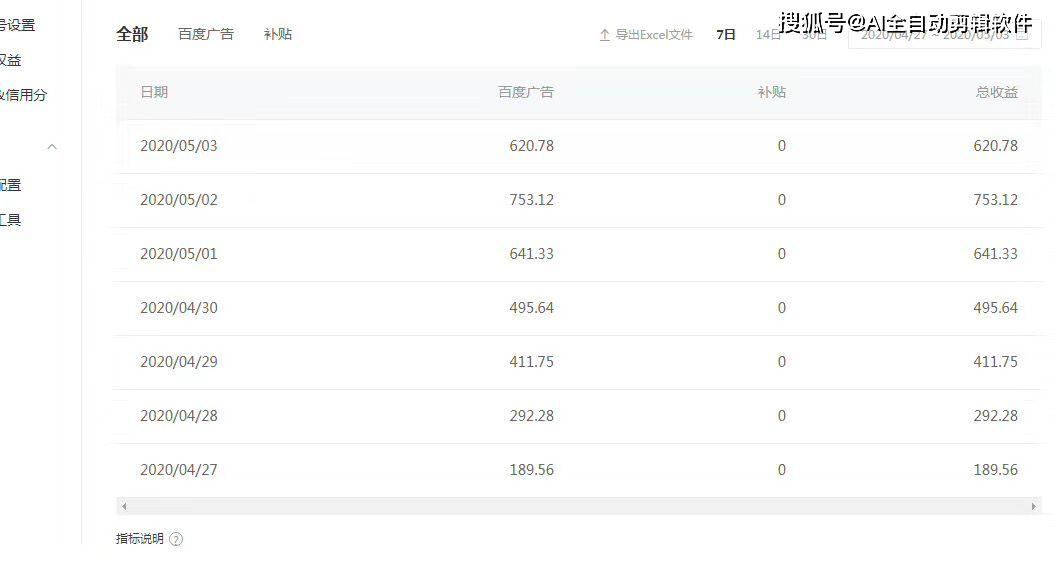
Task: Click the question mark help icon
Action: (176, 539)
